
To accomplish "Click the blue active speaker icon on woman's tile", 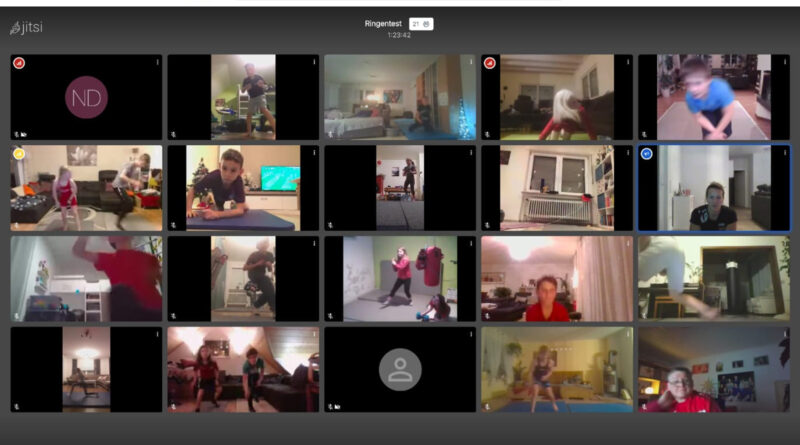I will pos(646,154).
